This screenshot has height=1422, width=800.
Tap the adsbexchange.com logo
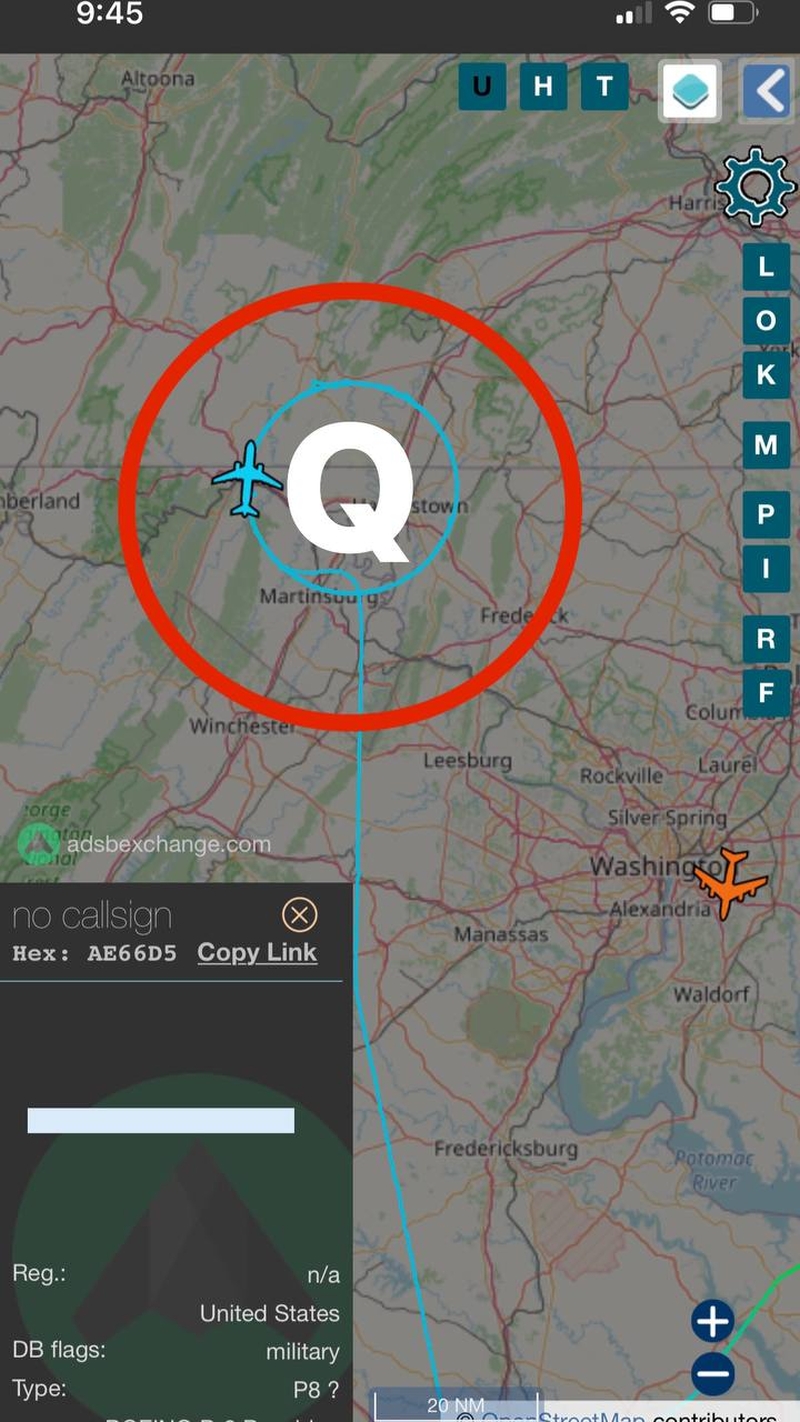click(145, 844)
